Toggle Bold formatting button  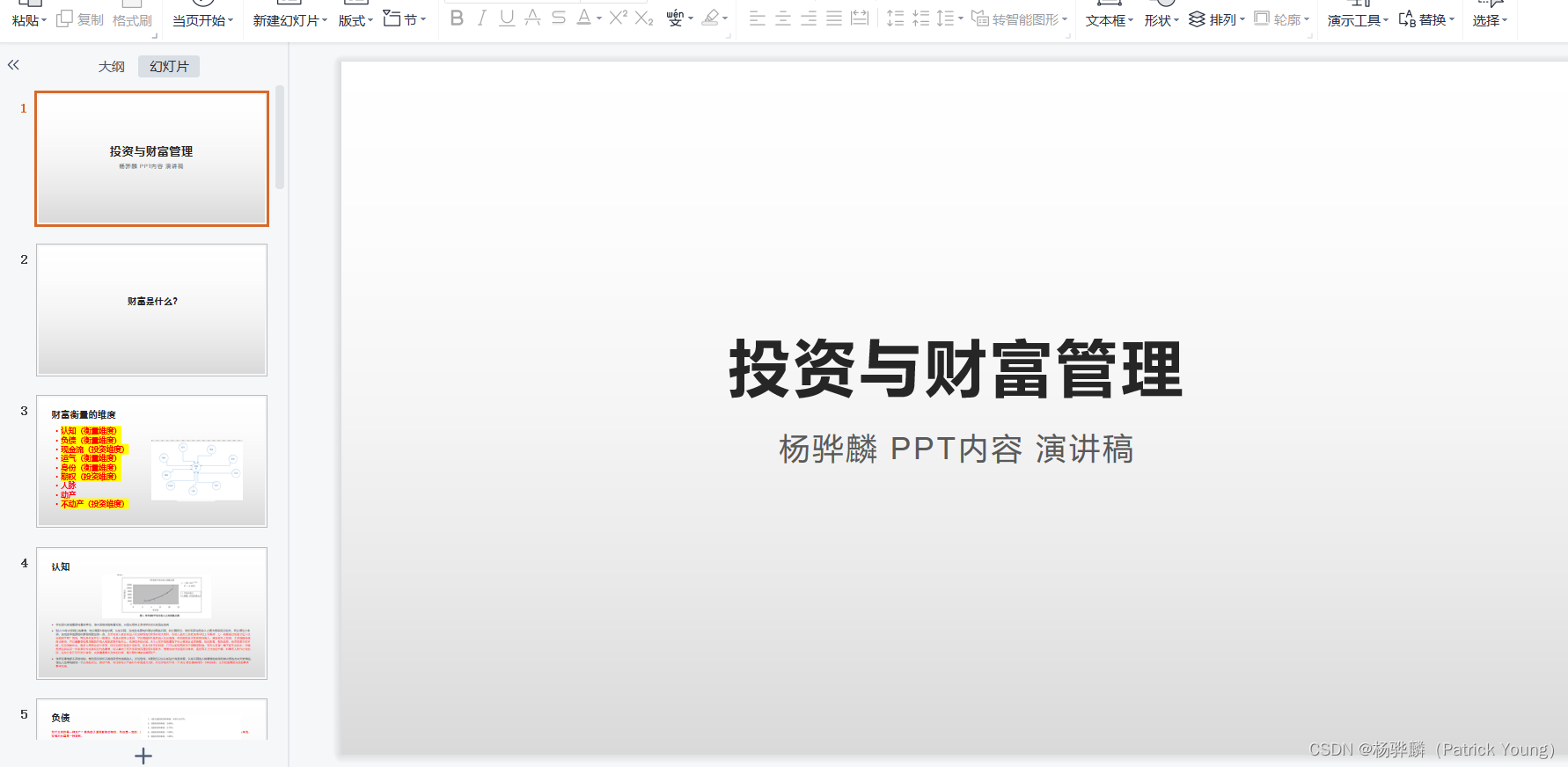(x=457, y=18)
